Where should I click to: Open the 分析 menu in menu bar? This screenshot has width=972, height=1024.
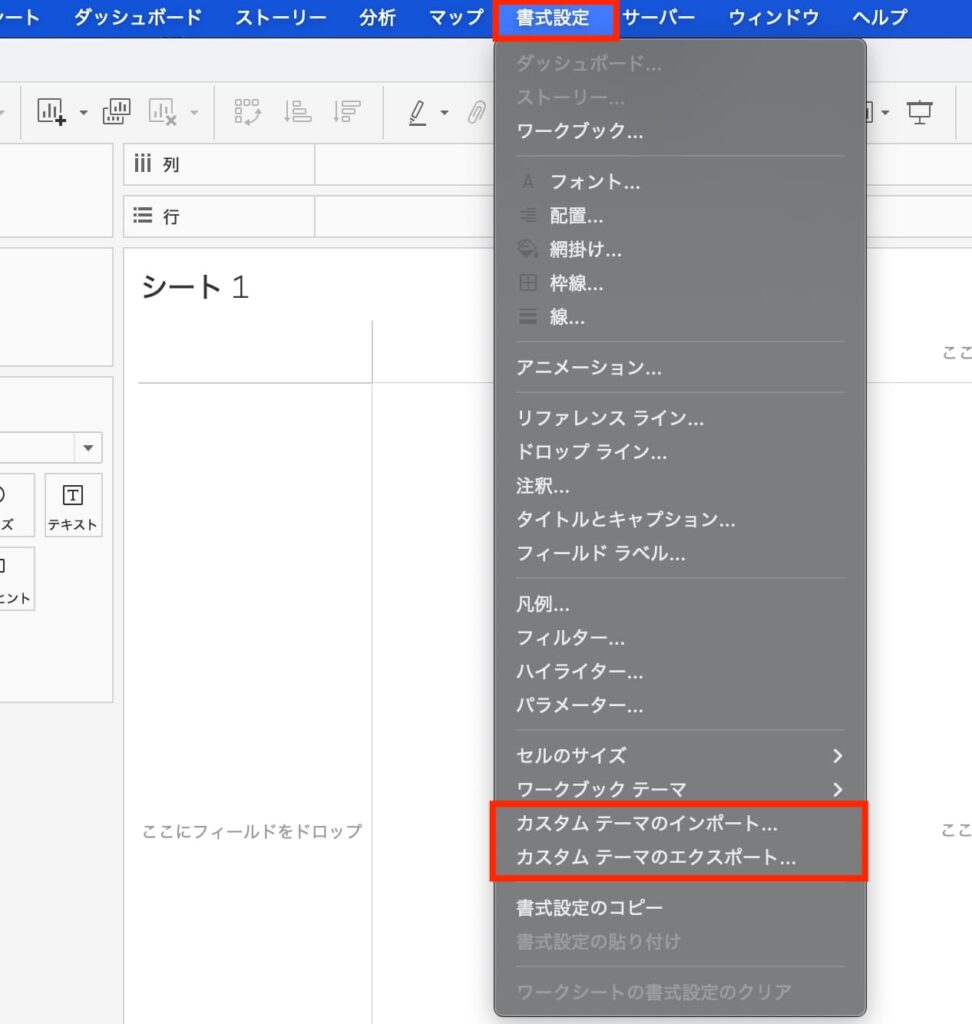click(377, 17)
